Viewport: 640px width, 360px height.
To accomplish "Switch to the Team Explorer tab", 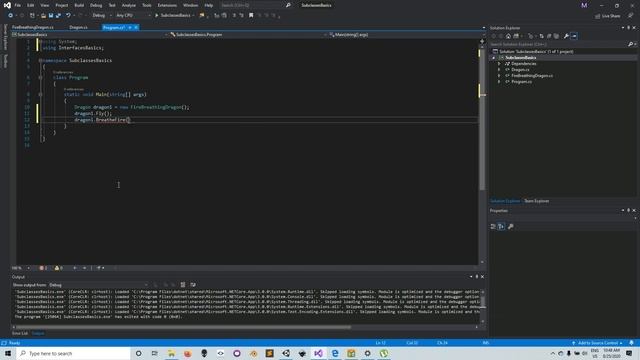I will click(x=536, y=201).
